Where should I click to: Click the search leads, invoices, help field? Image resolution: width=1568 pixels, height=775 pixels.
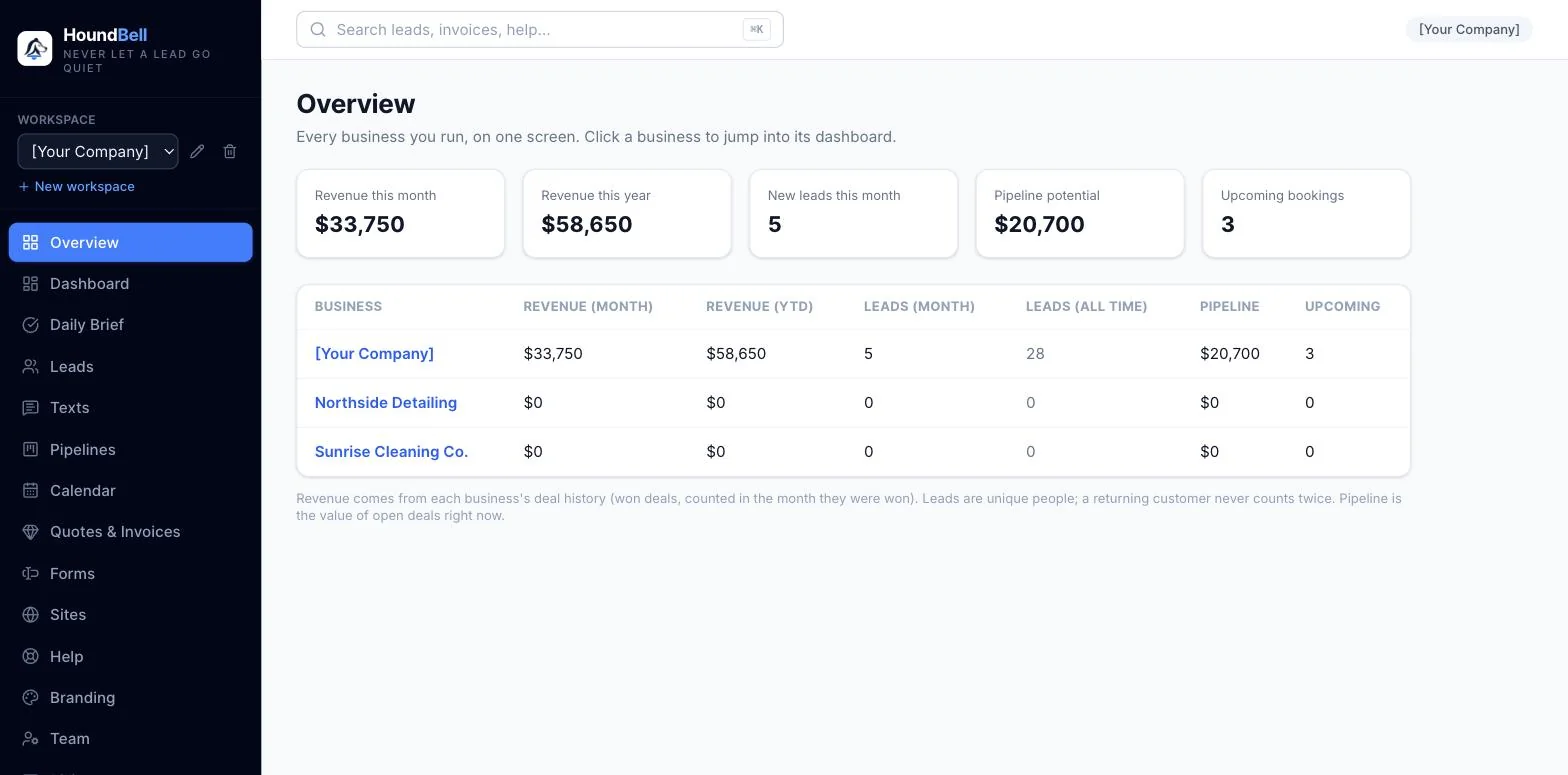coord(539,29)
